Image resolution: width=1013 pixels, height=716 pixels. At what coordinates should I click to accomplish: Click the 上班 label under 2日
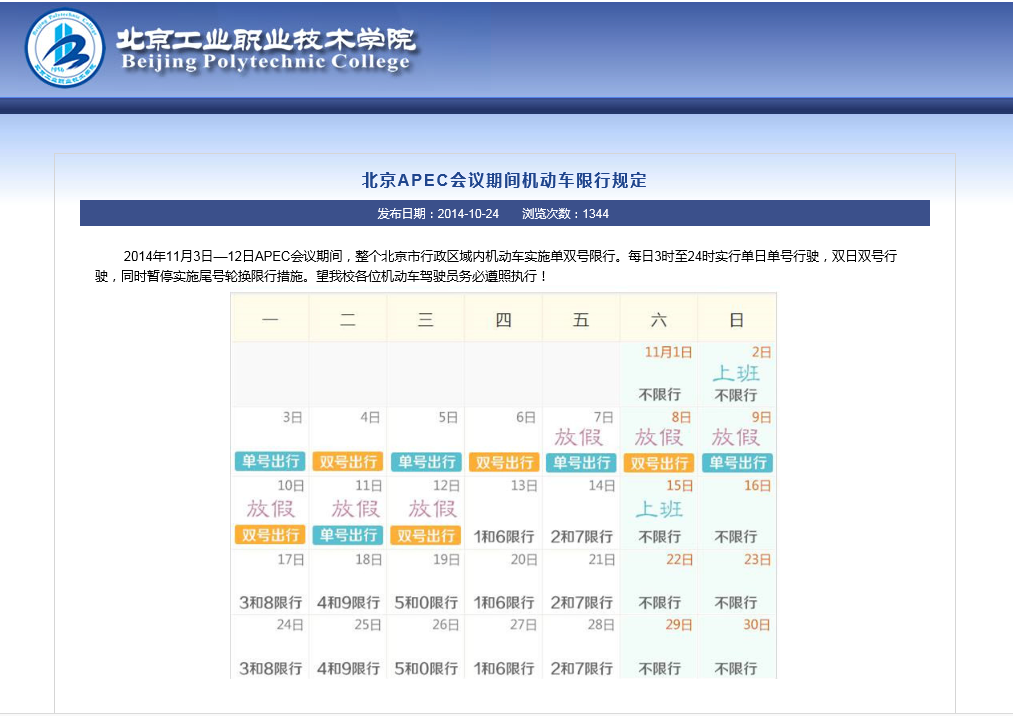(x=736, y=374)
